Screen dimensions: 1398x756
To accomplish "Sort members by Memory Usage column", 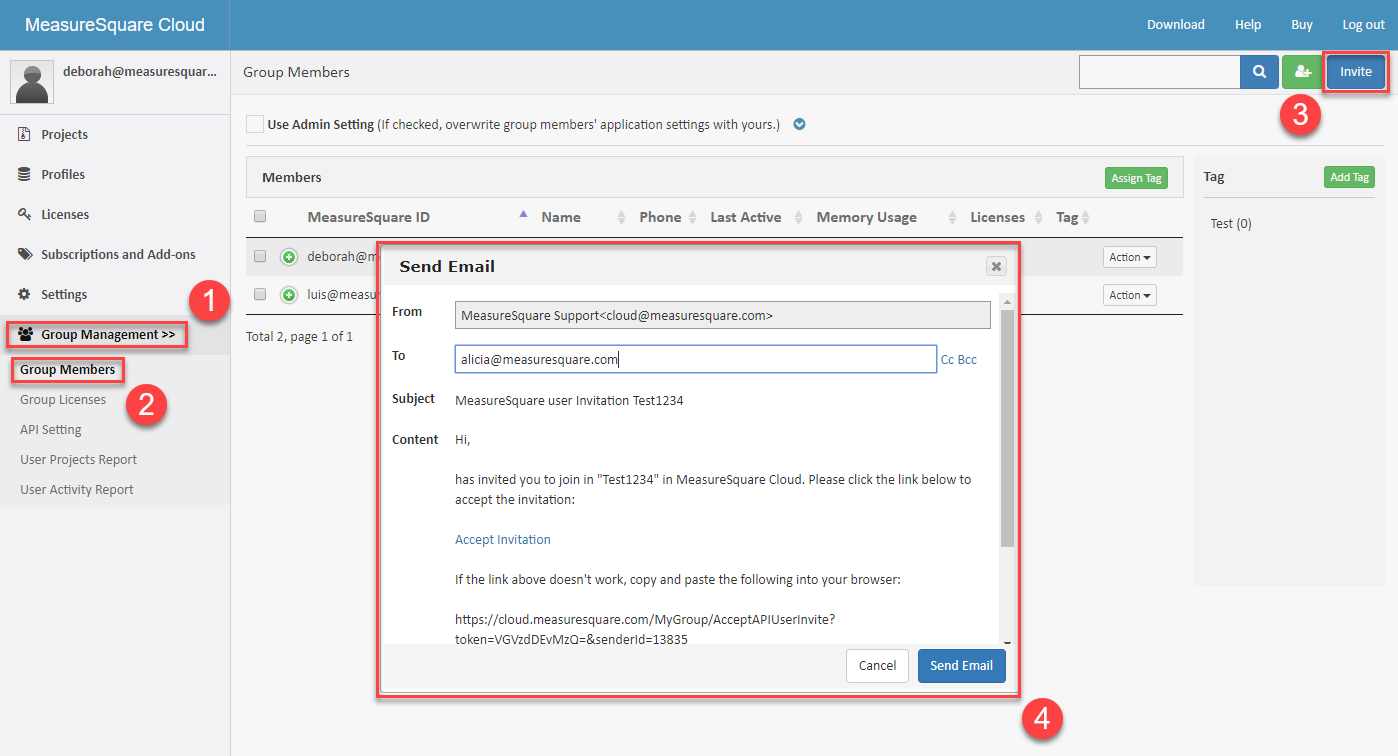I will (x=866, y=217).
